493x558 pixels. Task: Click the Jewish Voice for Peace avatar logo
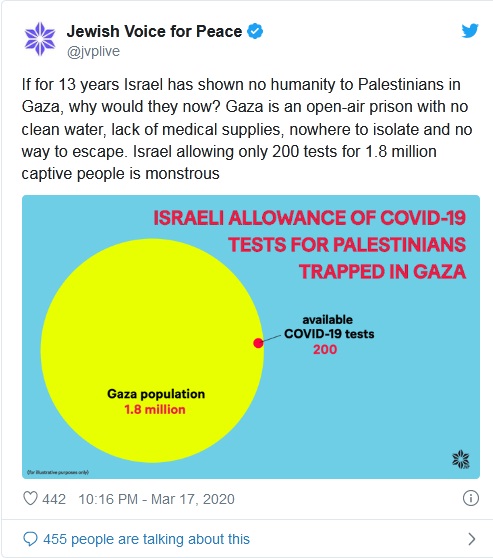(40, 39)
